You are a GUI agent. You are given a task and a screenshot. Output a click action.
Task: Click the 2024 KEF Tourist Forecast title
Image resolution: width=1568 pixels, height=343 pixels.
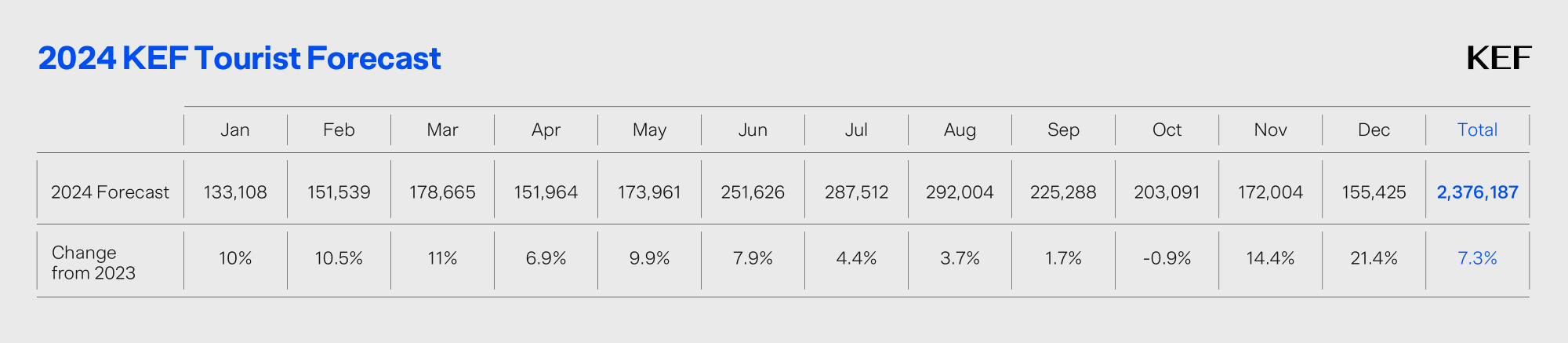[x=239, y=58]
